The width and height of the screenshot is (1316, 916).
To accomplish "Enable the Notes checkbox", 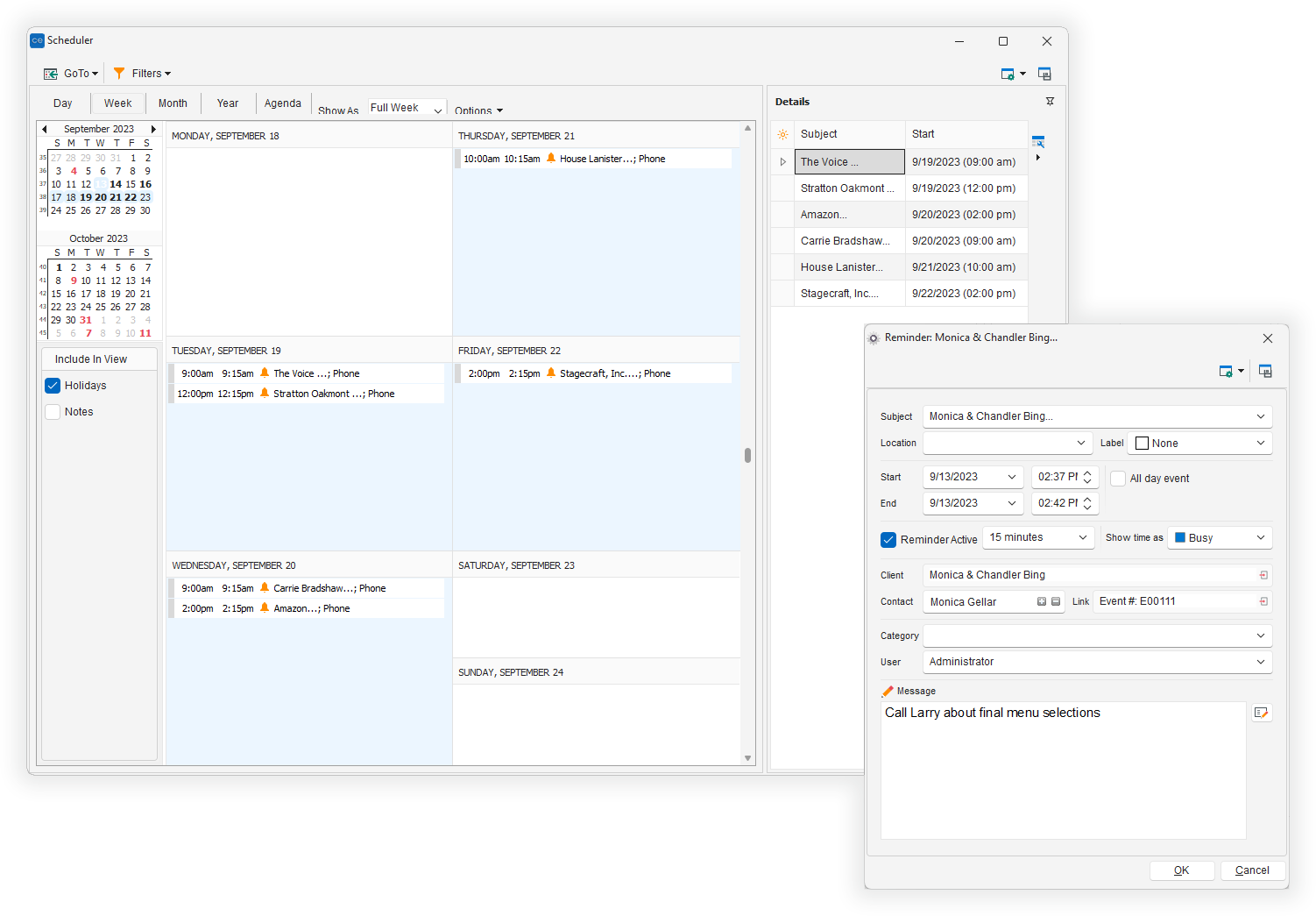I will [x=53, y=412].
